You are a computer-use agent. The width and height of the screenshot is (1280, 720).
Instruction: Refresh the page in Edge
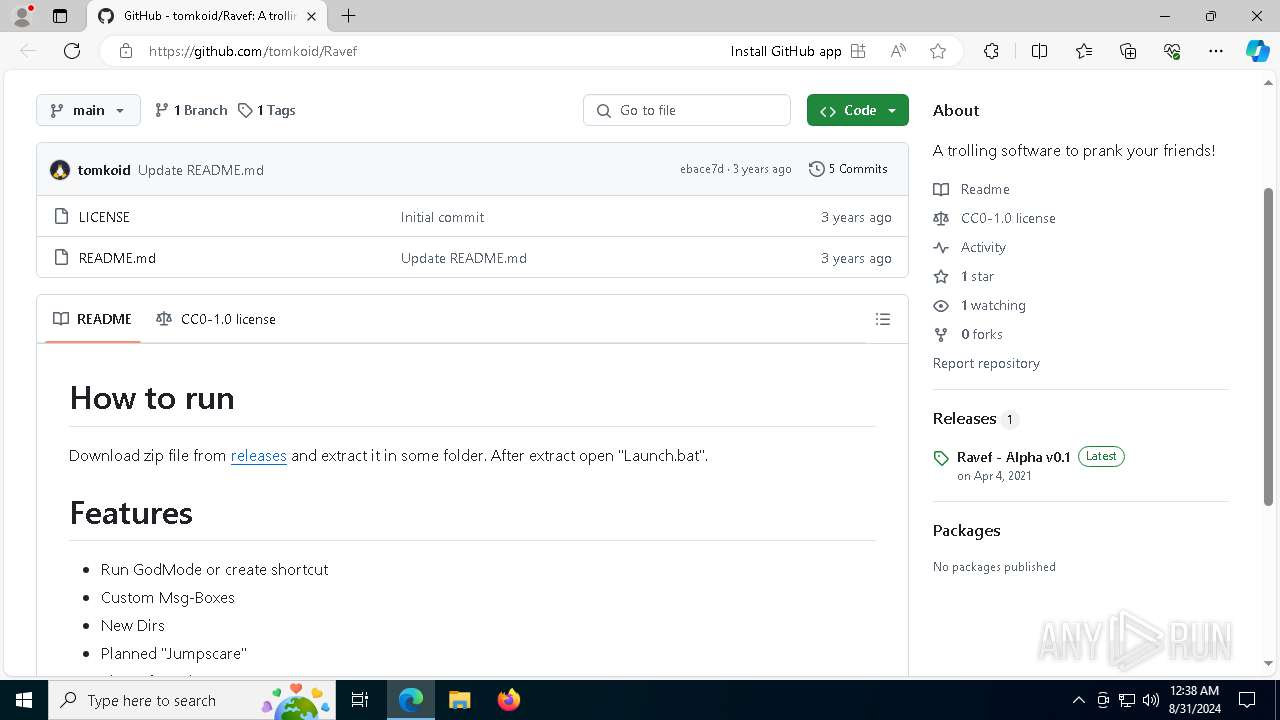72,51
